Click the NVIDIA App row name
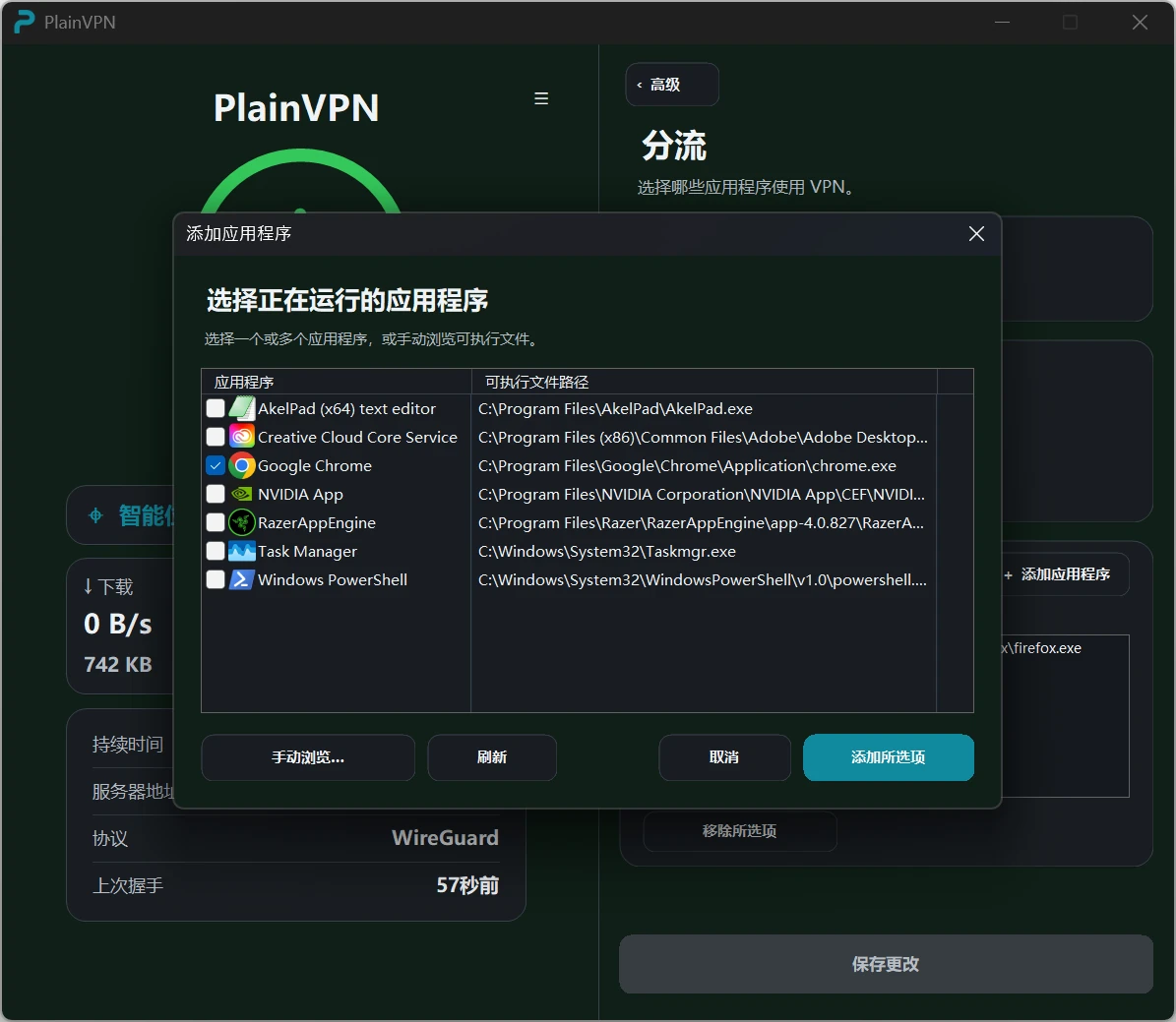The image size is (1176, 1022). click(300, 494)
